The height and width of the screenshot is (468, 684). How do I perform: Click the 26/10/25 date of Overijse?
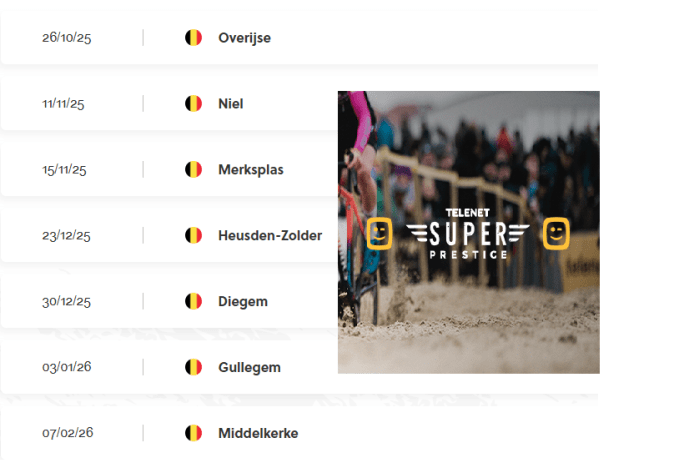click(x=66, y=38)
